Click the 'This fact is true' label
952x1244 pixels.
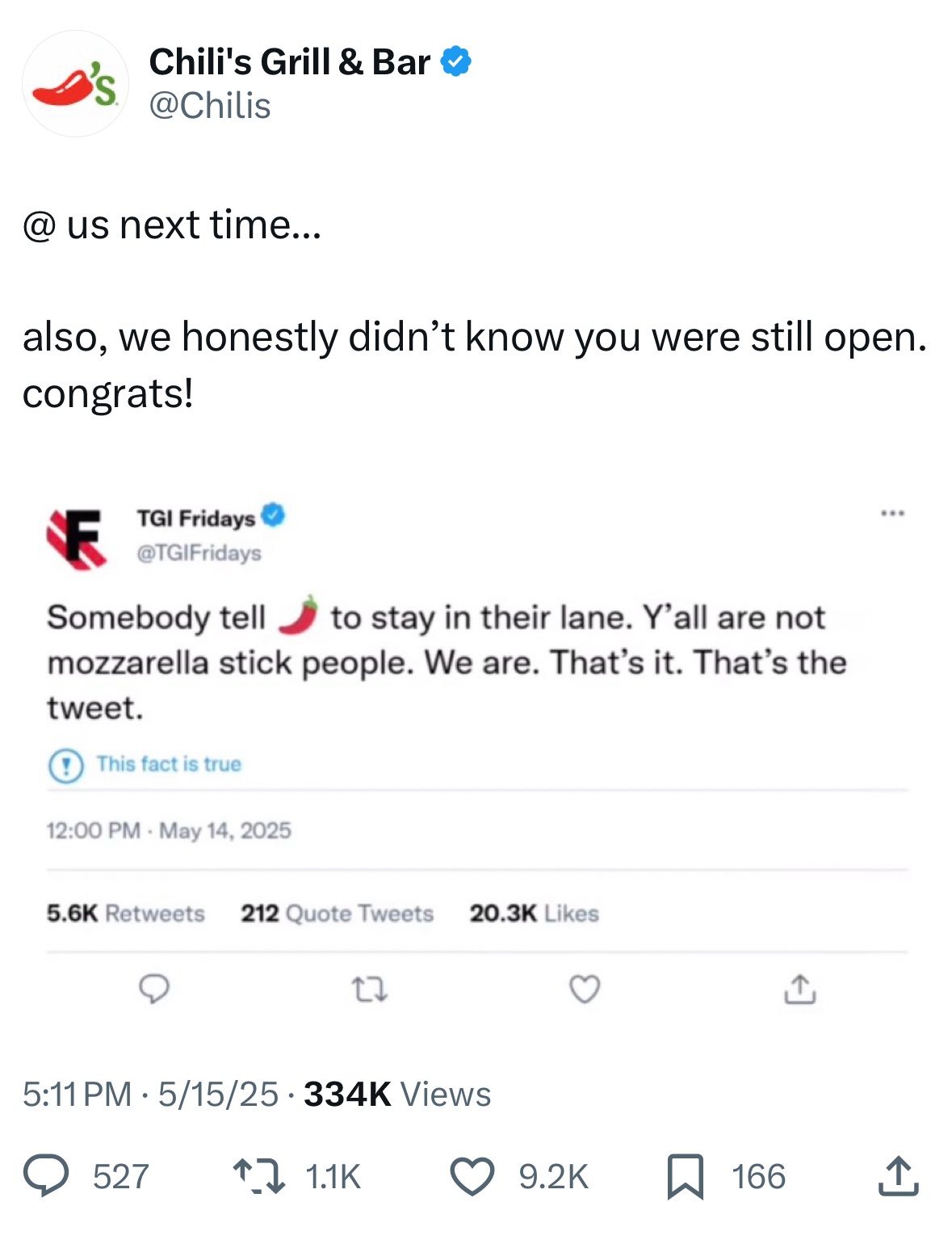[169, 764]
